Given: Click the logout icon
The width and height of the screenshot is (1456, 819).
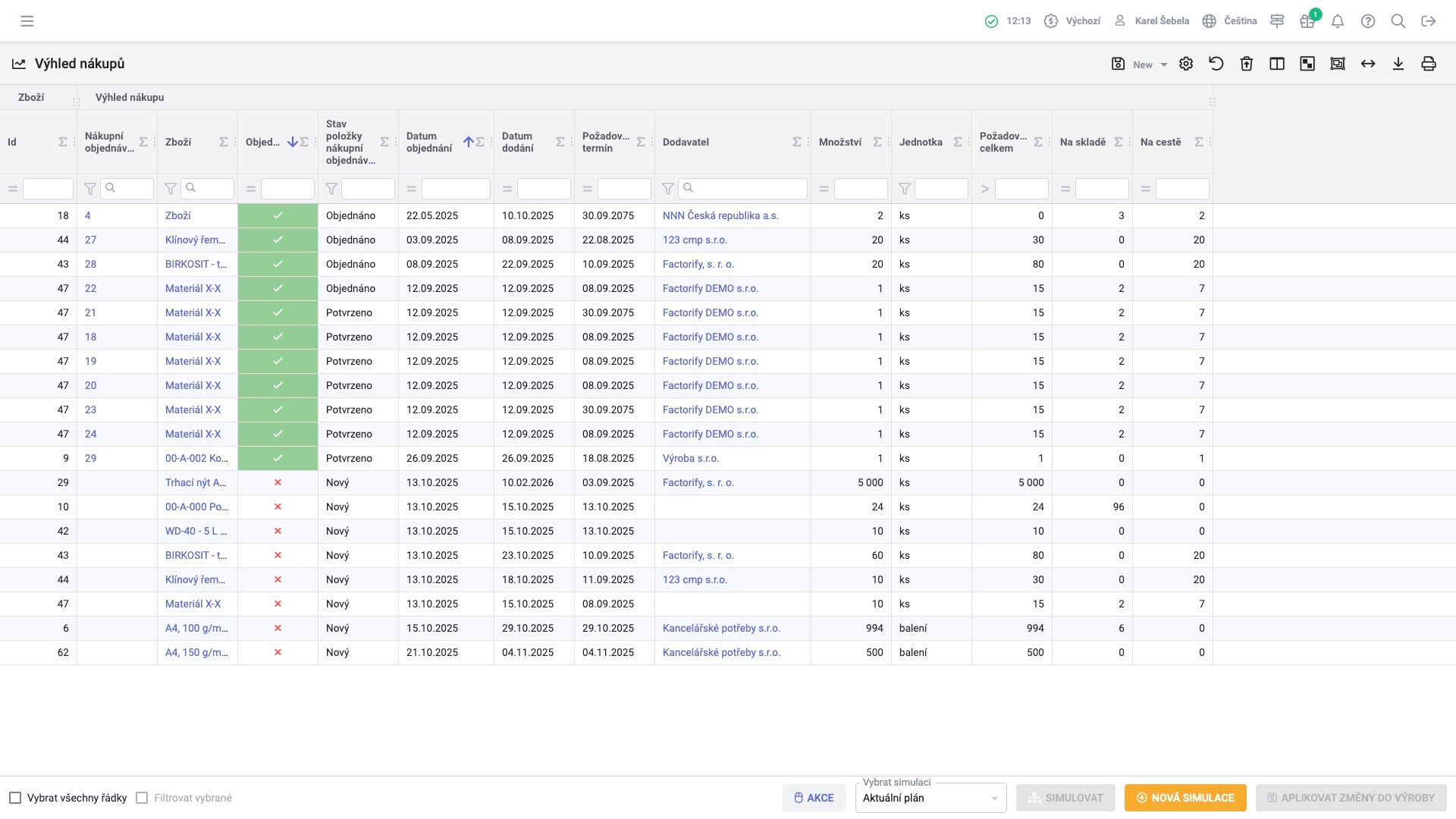Looking at the screenshot, I should point(1429,21).
